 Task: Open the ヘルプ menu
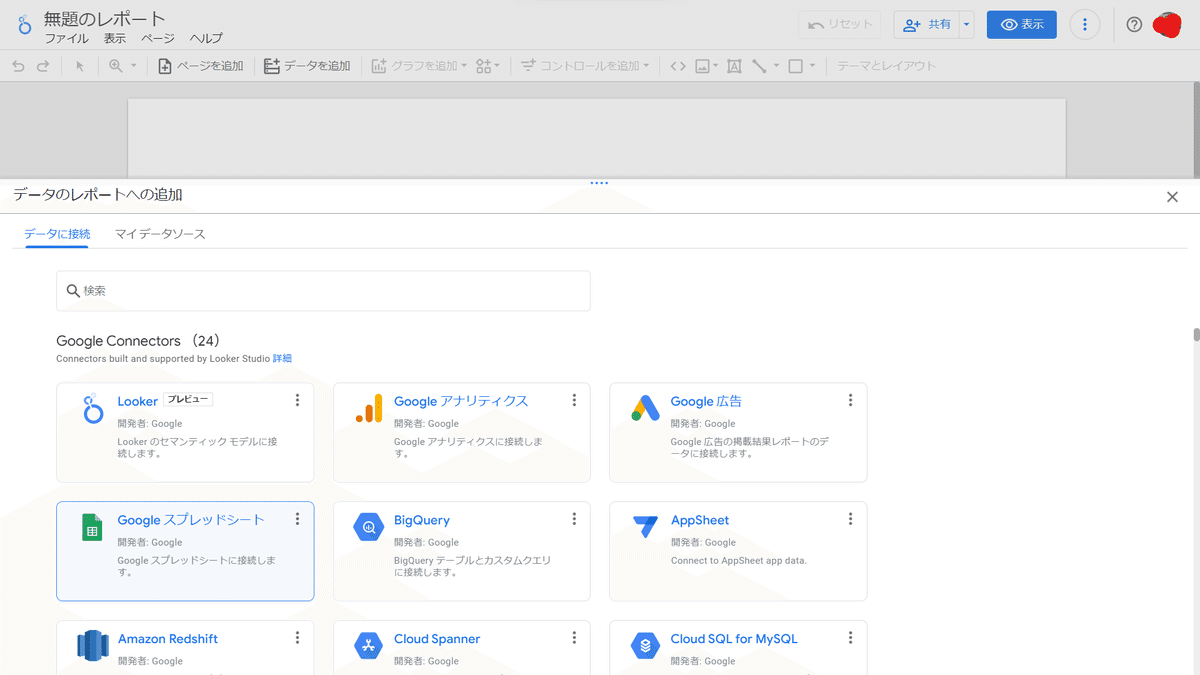coord(206,38)
